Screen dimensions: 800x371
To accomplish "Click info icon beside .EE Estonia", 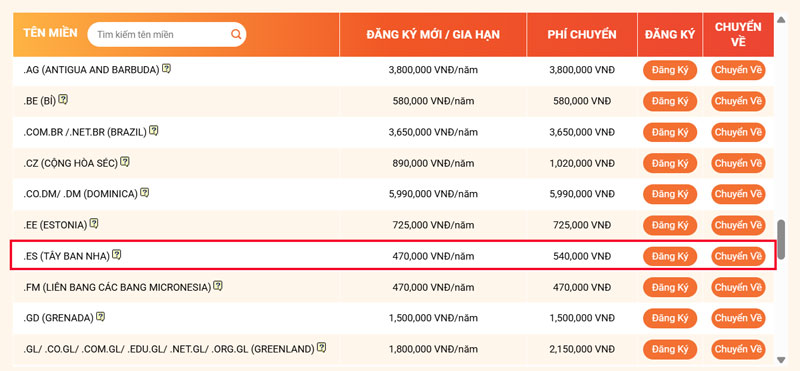I will [x=94, y=224].
